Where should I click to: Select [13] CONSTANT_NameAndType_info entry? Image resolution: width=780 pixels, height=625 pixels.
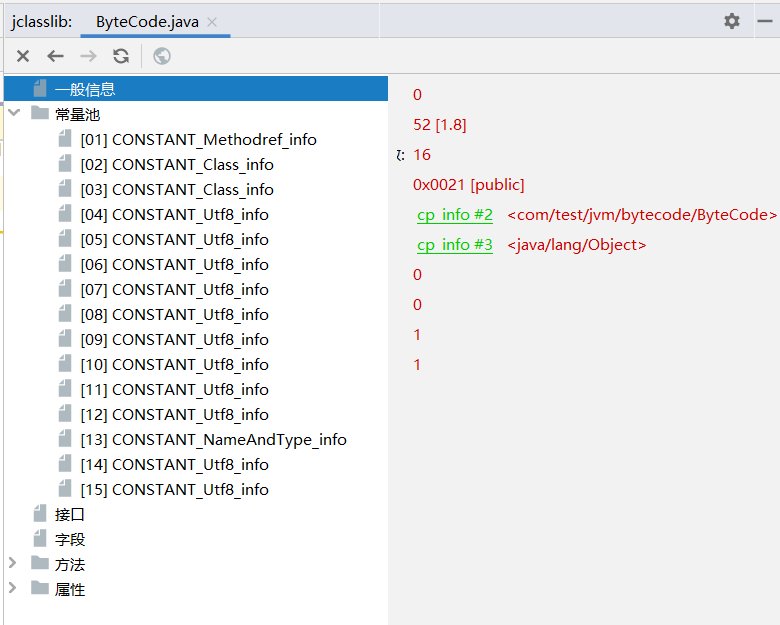tap(213, 440)
